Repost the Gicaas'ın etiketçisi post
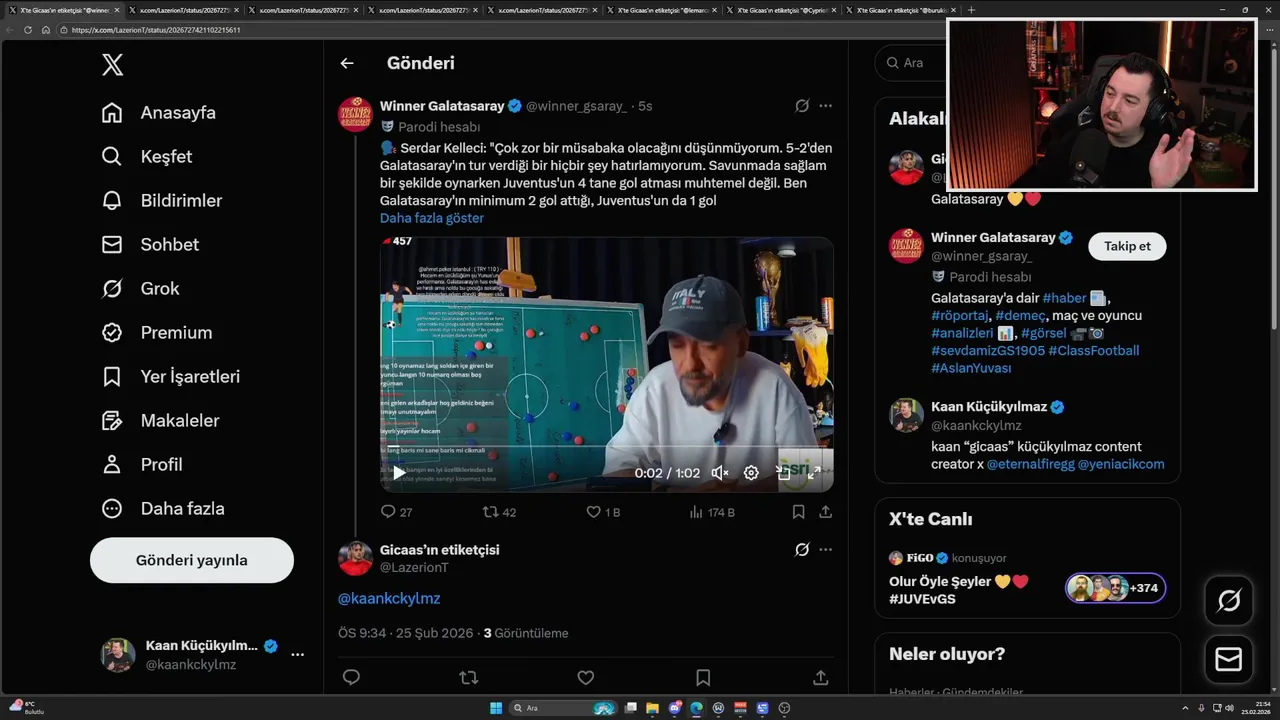 pyautogui.click(x=468, y=678)
